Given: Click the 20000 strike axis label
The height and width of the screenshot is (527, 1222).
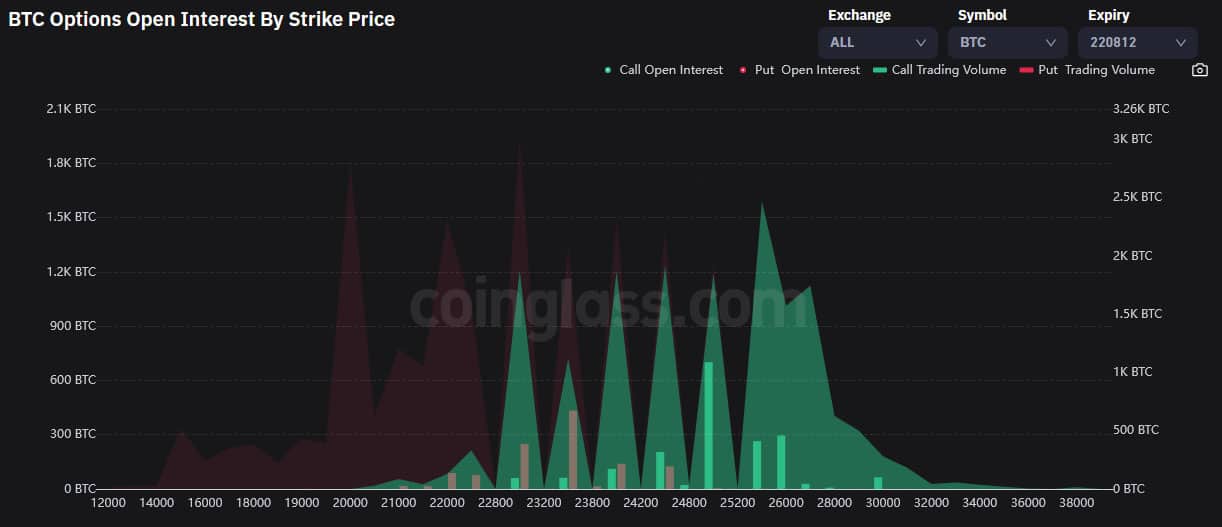Looking at the screenshot, I should (x=350, y=503).
